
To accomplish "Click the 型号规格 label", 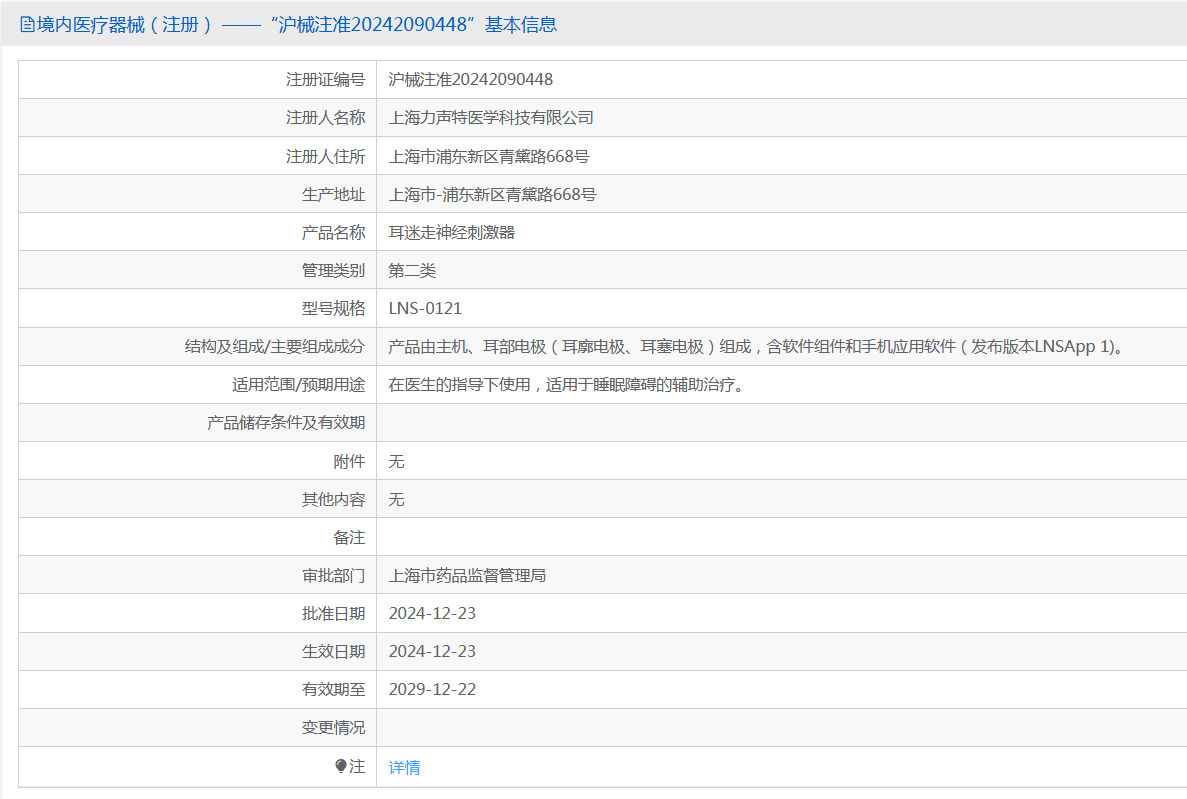I will click(x=333, y=308).
